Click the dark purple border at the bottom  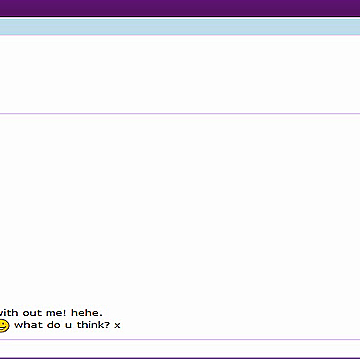coord(180,359)
